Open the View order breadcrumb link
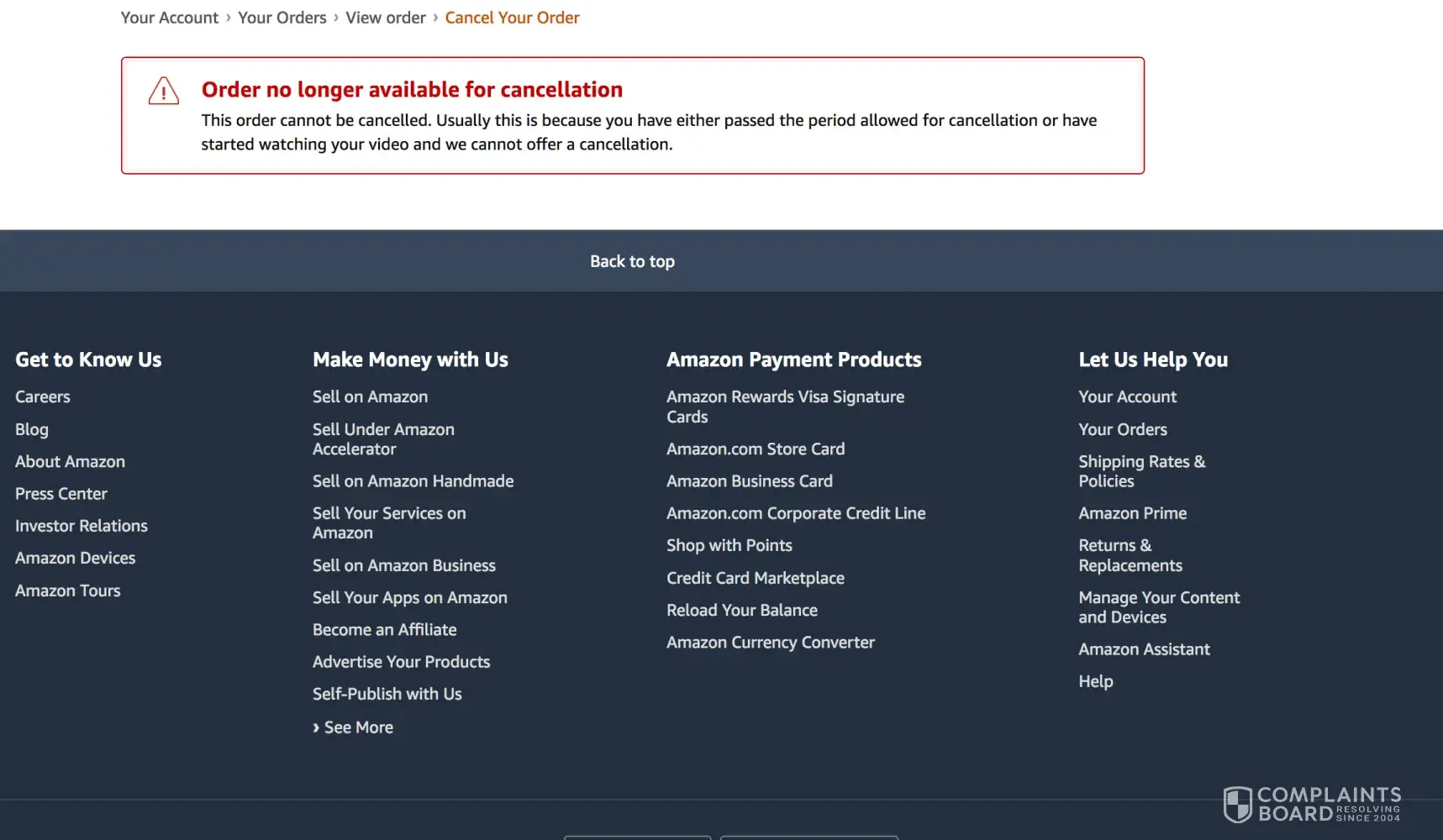Screen dimensions: 1443x840 (x=386, y=18)
